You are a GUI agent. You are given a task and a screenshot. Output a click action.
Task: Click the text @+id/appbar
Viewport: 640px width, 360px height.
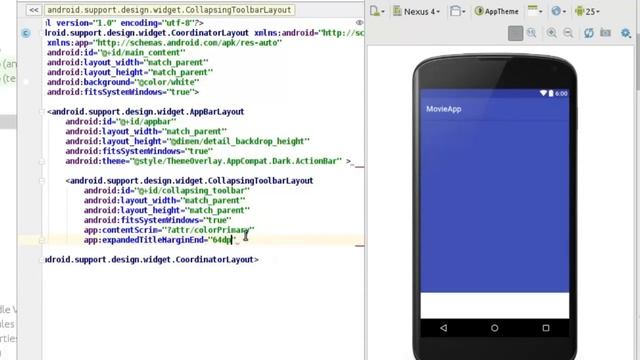click(x=146, y=122)
